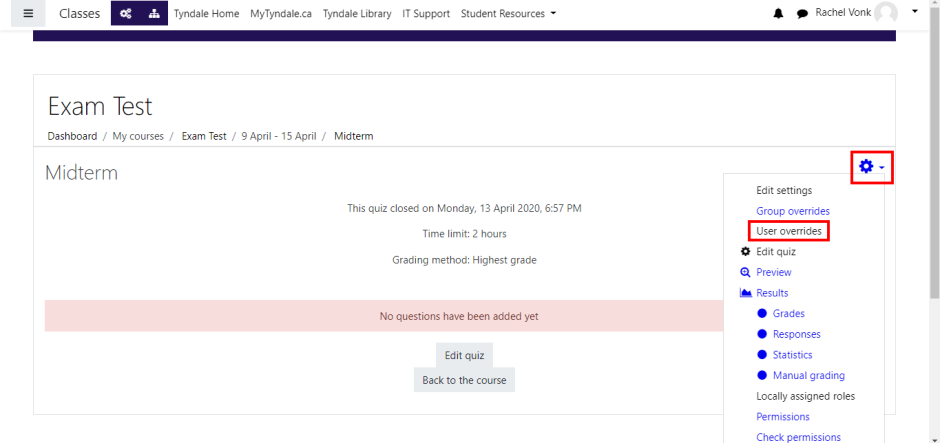Open the quiz administration gear menu
This screenshot has height=443, width=940.
coord(870,167)
